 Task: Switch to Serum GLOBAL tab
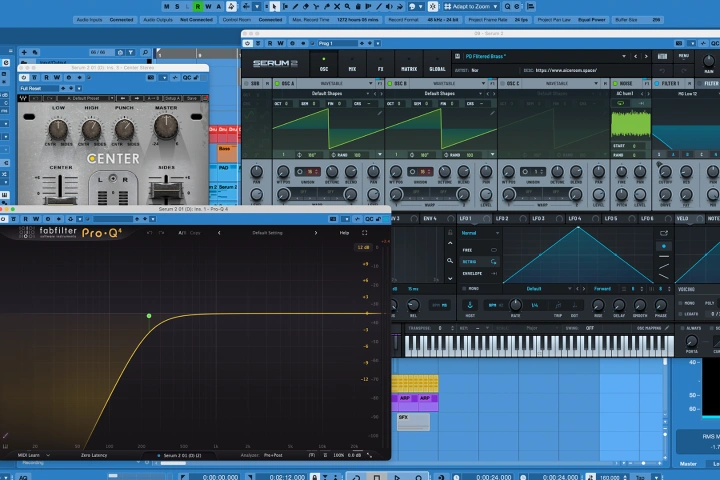(437, 64)
